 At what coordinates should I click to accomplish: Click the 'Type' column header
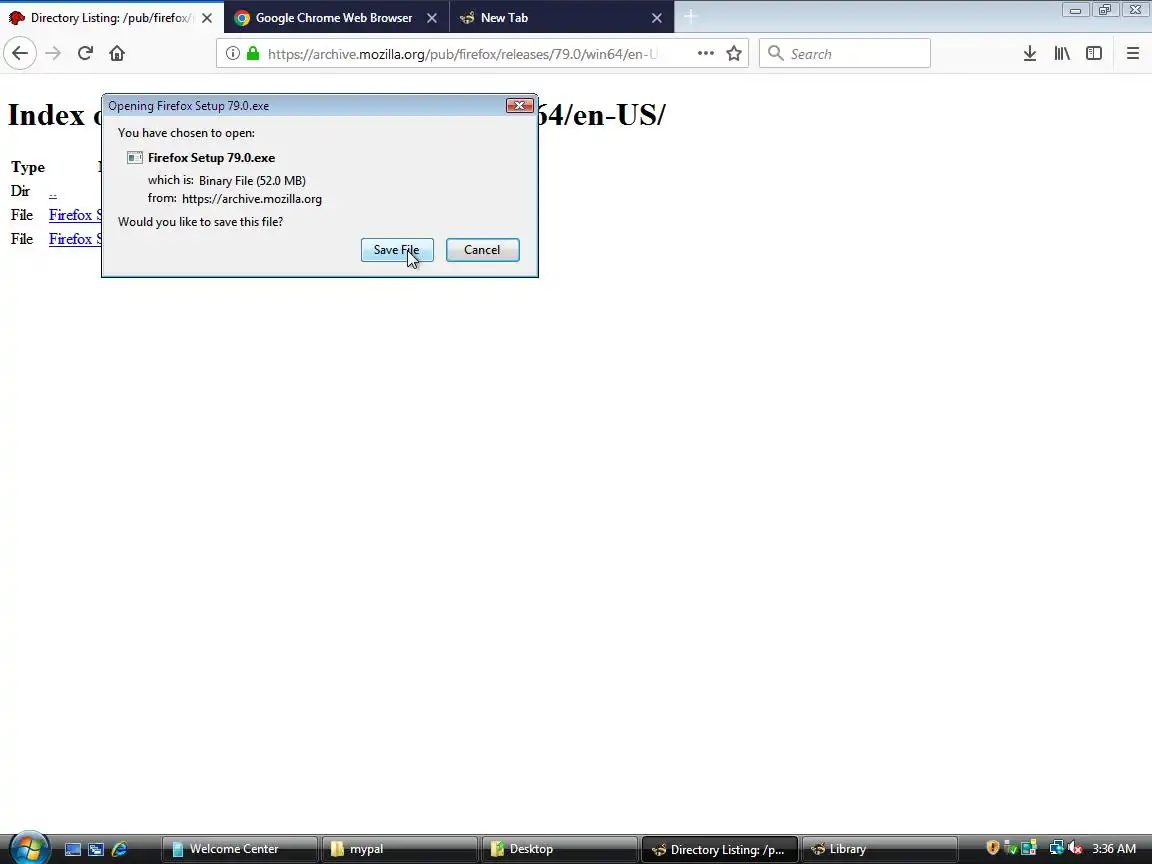pos(28,168)
